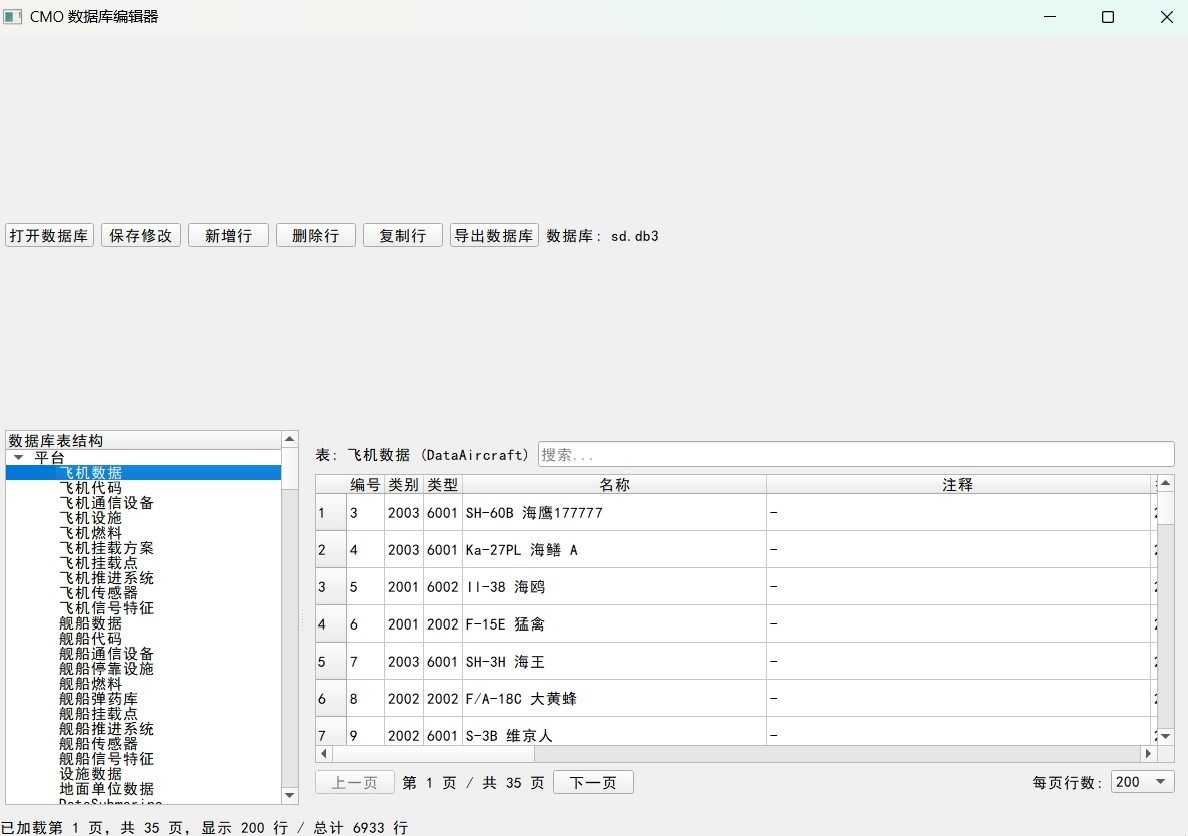Select the F-15E 猛禽 name cell
Image resolution: width=1188 pixels, height=836 pixels.
point(614,624)
